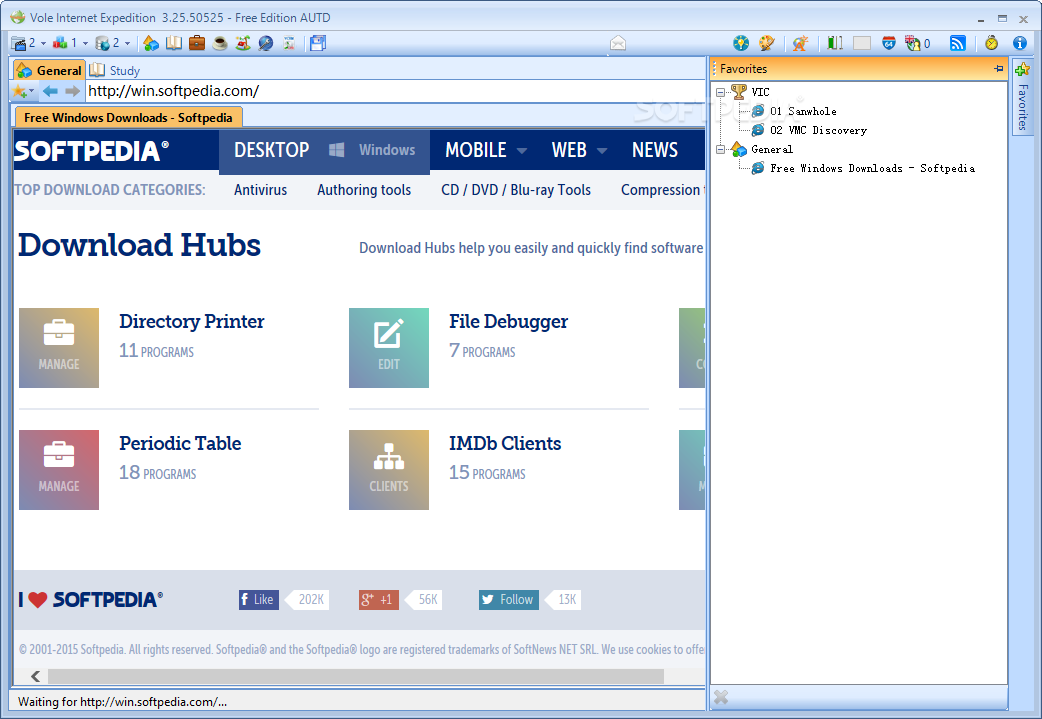Click the coffee cup toolbar icon
This screenshot has width=1042, height=719.
point(220,43)
